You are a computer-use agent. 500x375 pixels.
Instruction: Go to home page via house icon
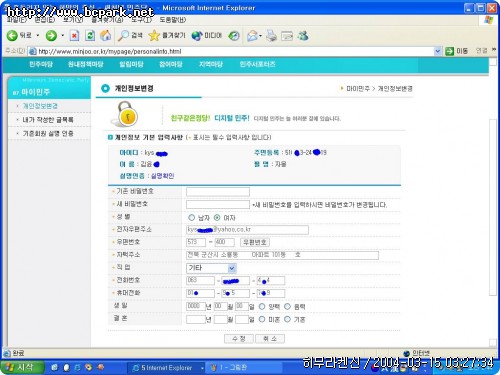106,35
